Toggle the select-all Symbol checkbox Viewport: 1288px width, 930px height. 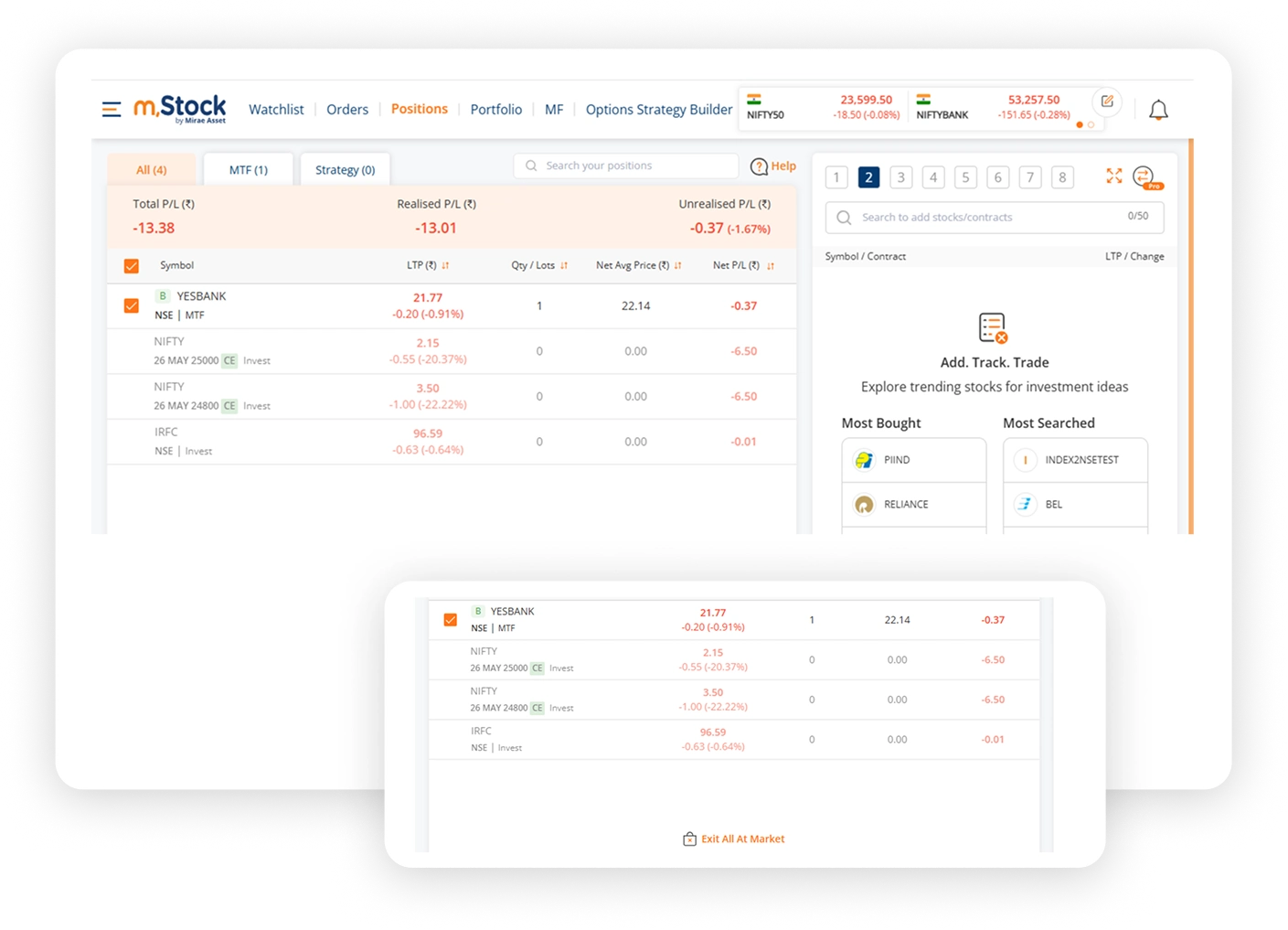pyautogui.click(x=132, y=266)
